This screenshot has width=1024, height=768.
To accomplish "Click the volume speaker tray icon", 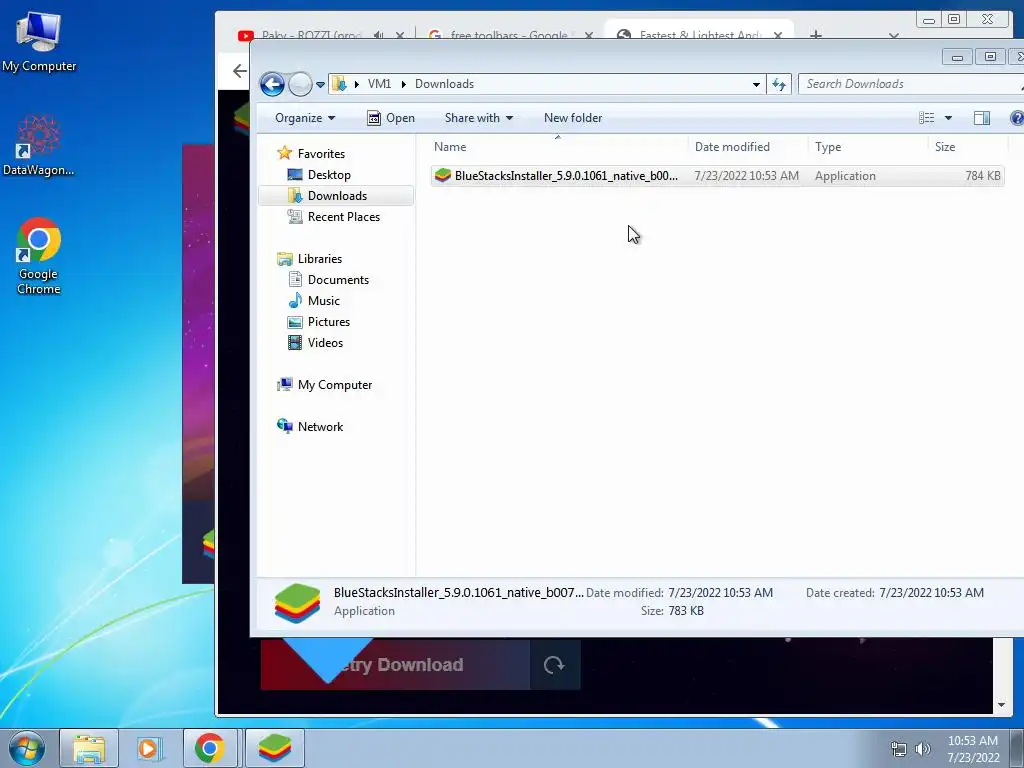I will click(x=923, y=749).
